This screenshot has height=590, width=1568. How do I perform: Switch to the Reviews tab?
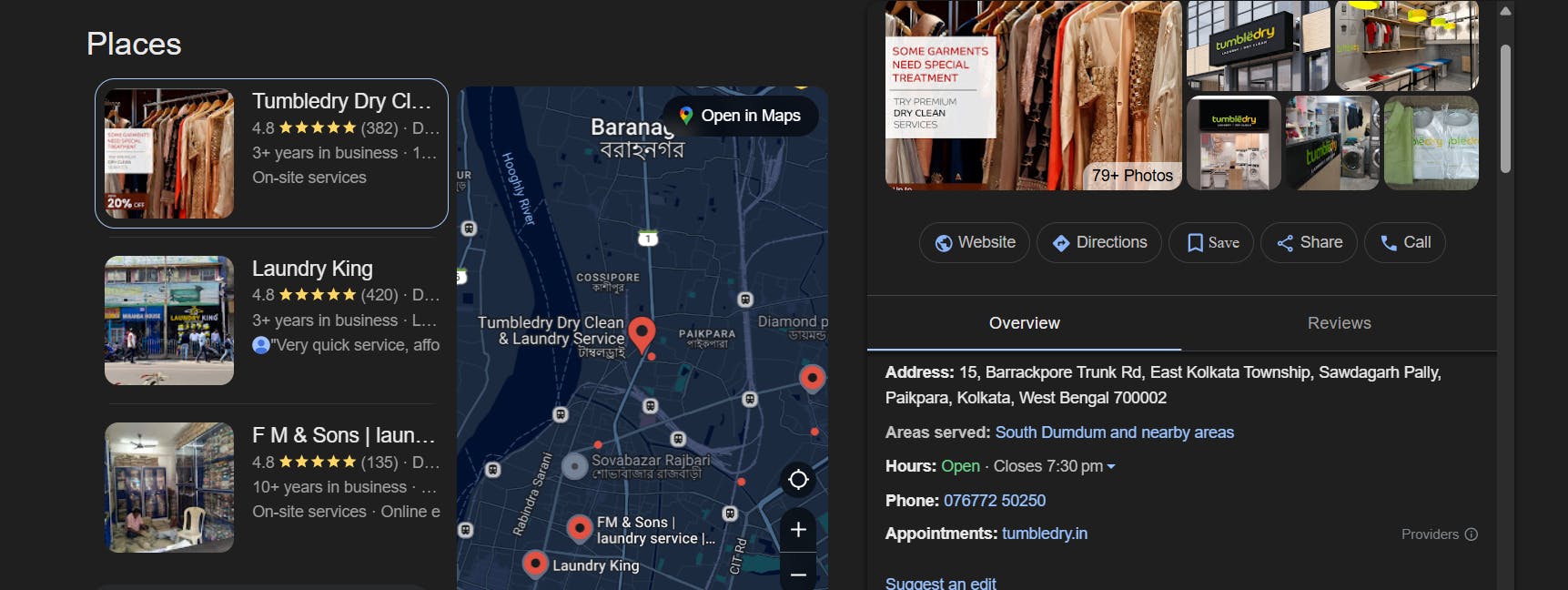coord(1339,323)
